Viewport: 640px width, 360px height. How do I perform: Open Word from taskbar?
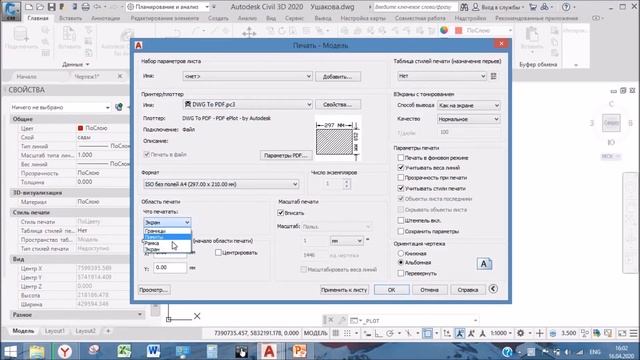(x=153, y=351)
